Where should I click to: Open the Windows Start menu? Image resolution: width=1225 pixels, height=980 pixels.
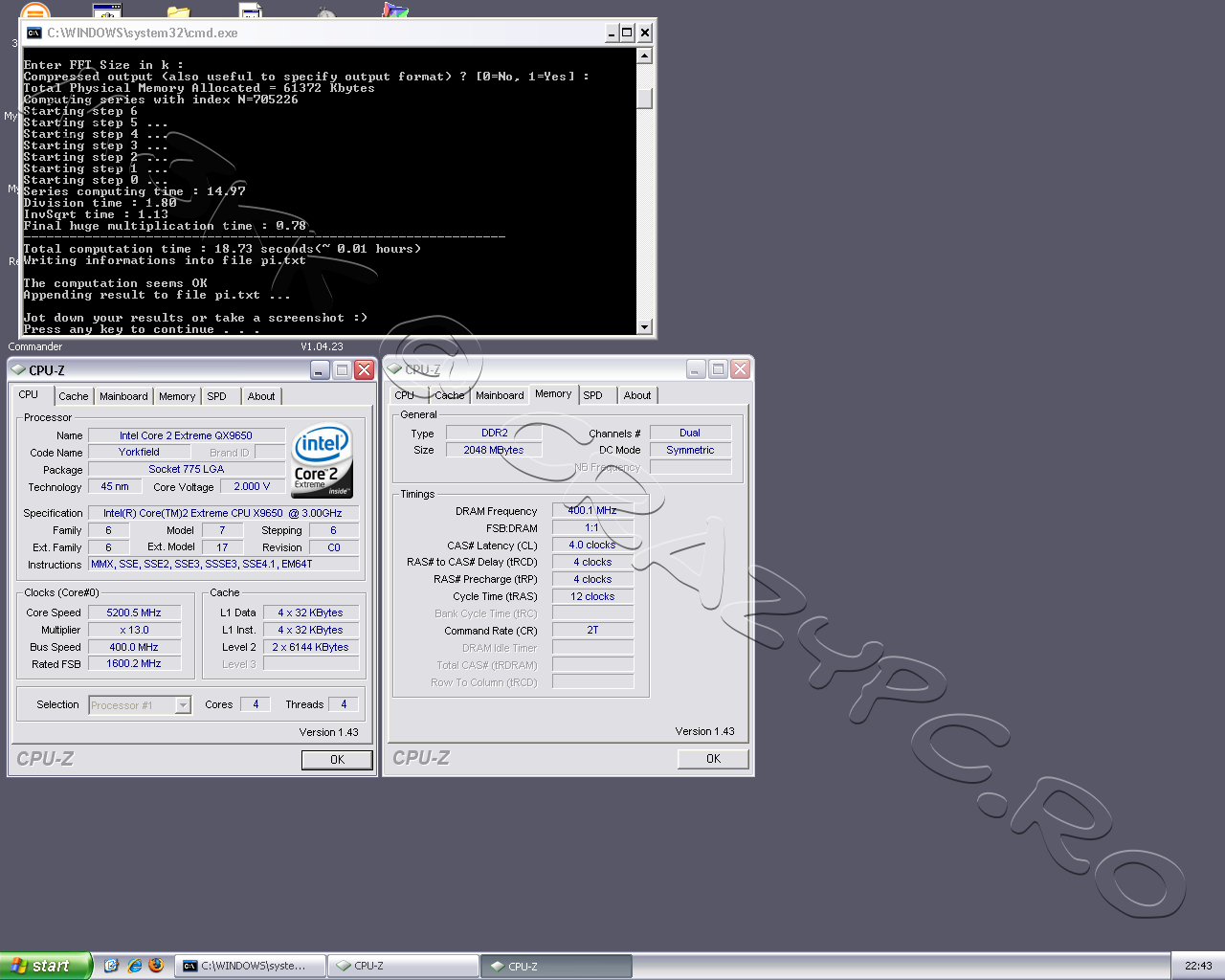[x=45, y=966]
